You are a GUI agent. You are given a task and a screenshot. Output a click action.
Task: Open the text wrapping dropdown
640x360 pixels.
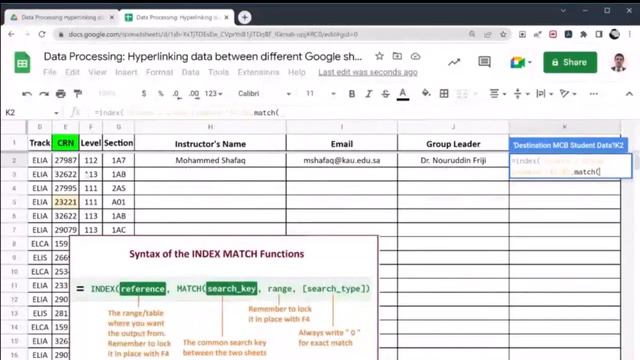(x=544, y=94)
